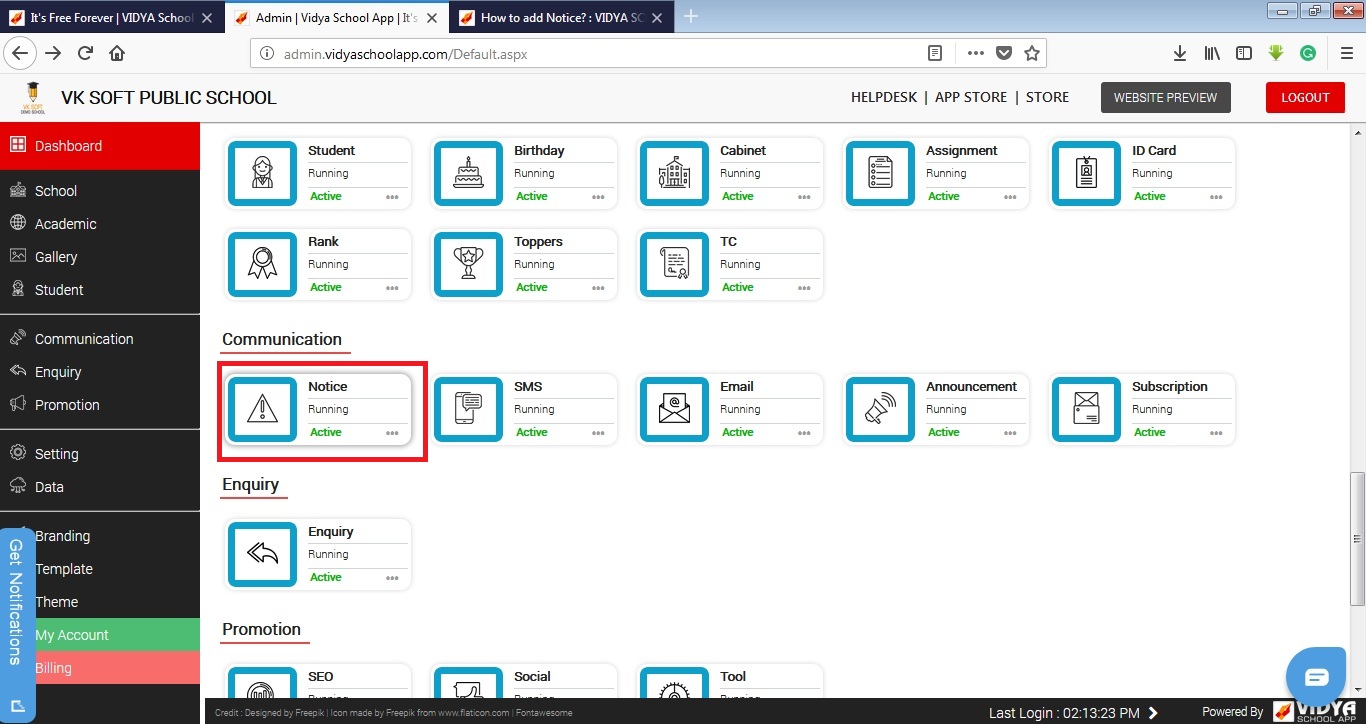This screenshot has height=724, width=1366.
Task: Open the three-dots menu on Birthday card
Action: point(598,197)
